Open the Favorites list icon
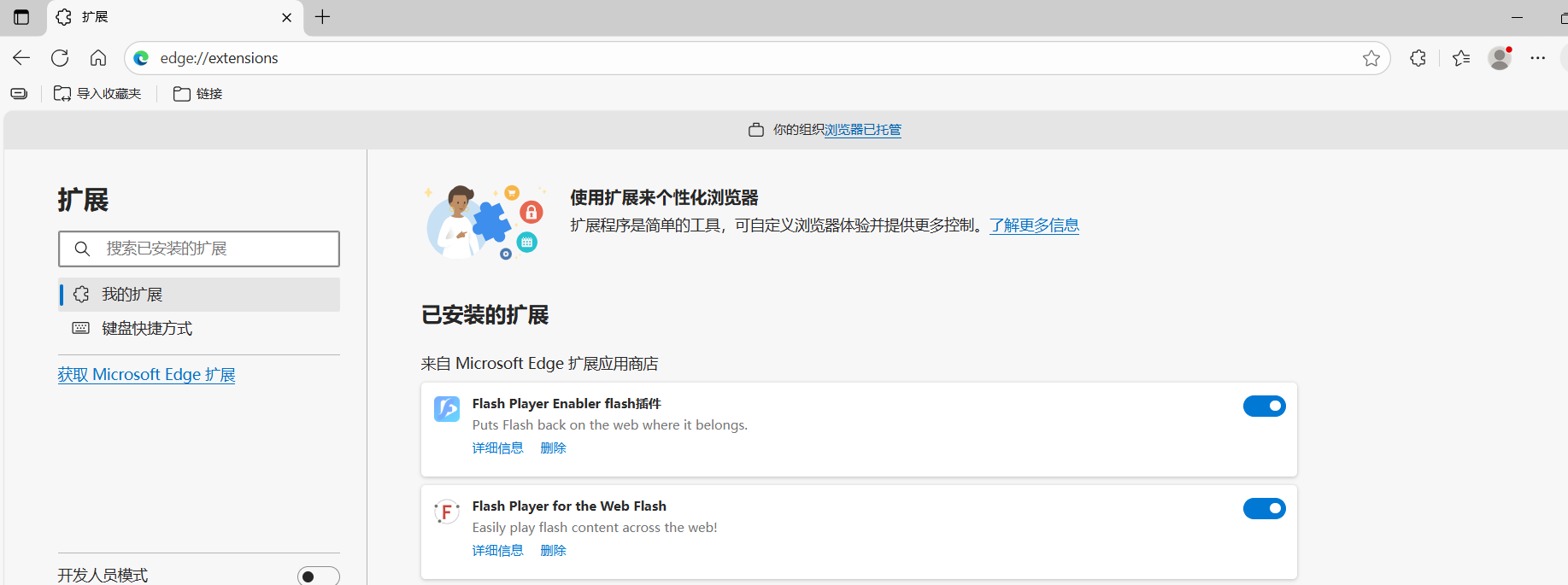The height and width of the screenshot is (585, 1568). point(1461,58)
